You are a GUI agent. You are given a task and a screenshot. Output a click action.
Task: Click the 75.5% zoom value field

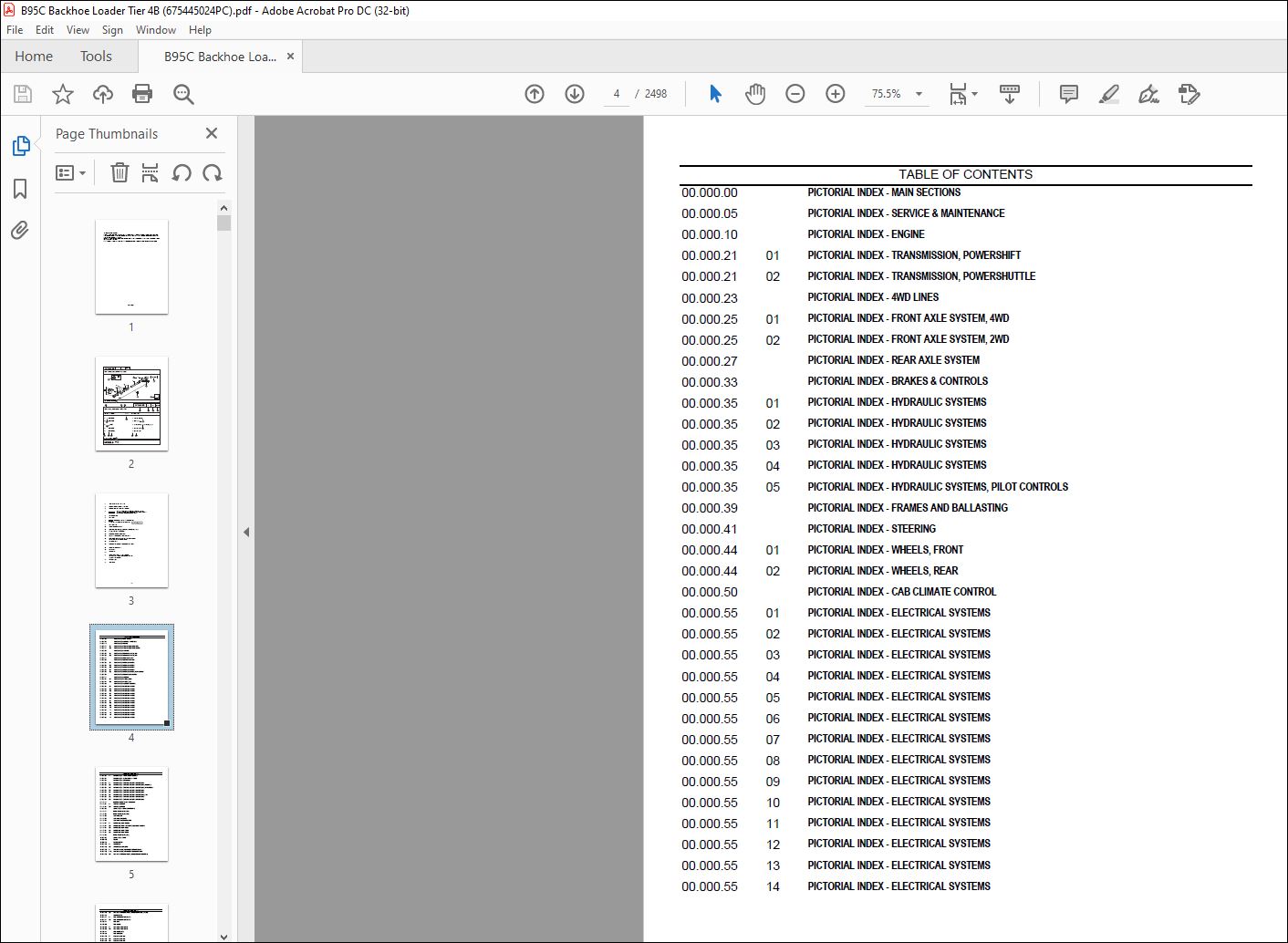click(x=886, y=94)
